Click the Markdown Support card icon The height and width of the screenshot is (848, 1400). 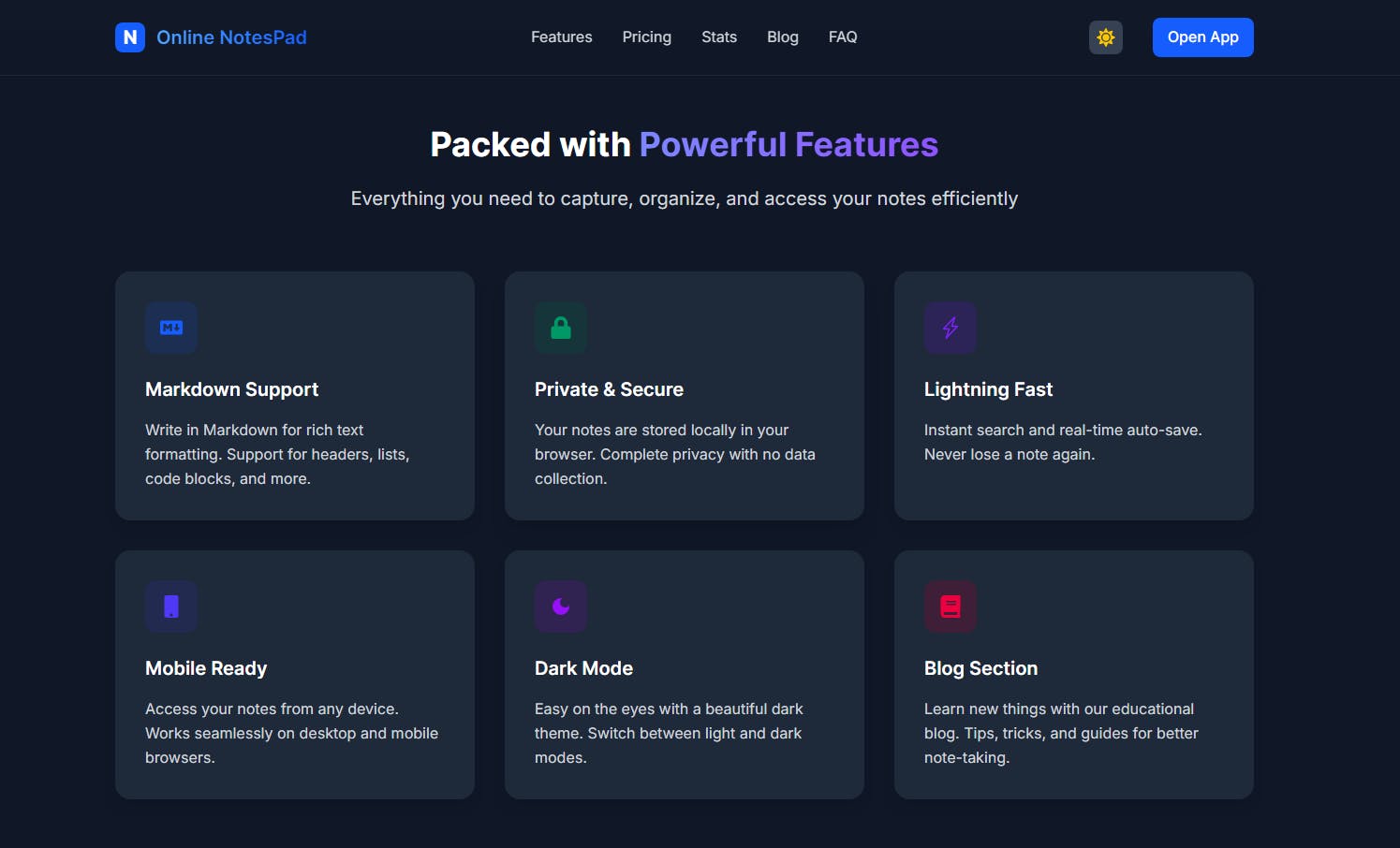point(171,328)
